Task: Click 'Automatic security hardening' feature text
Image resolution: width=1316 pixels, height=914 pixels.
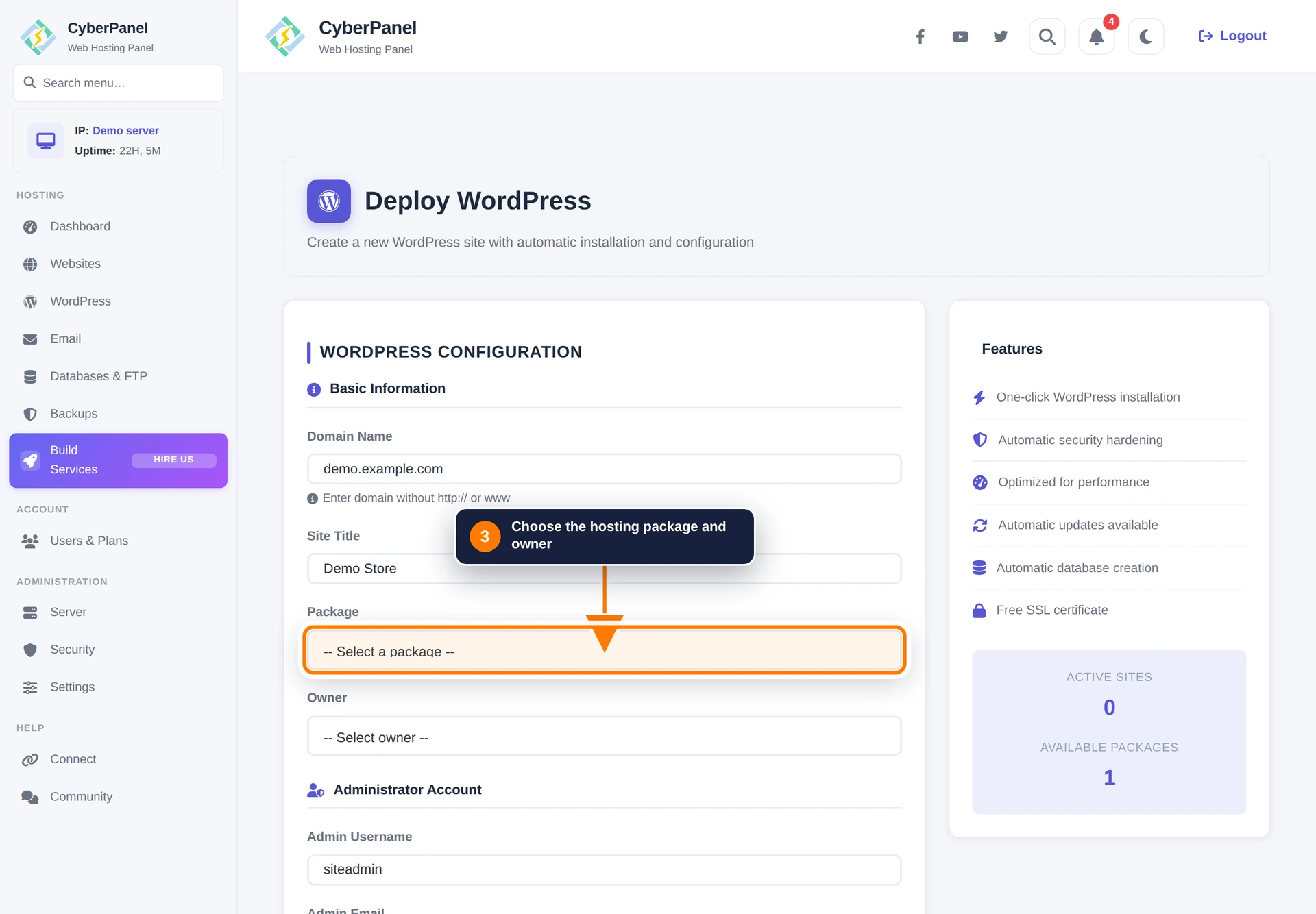Action: point(1080,440)
